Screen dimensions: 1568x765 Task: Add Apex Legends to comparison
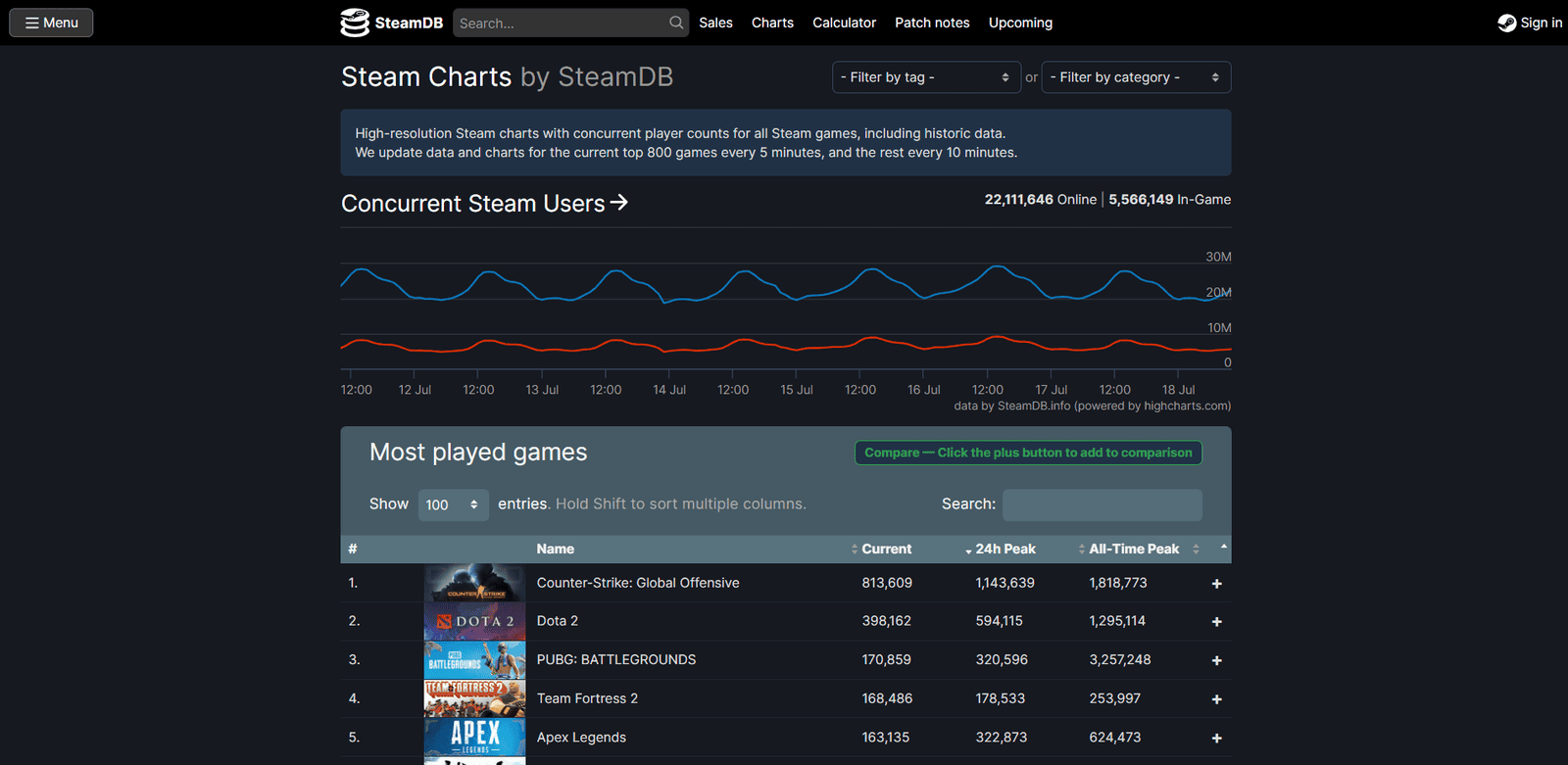[1216, 739]
